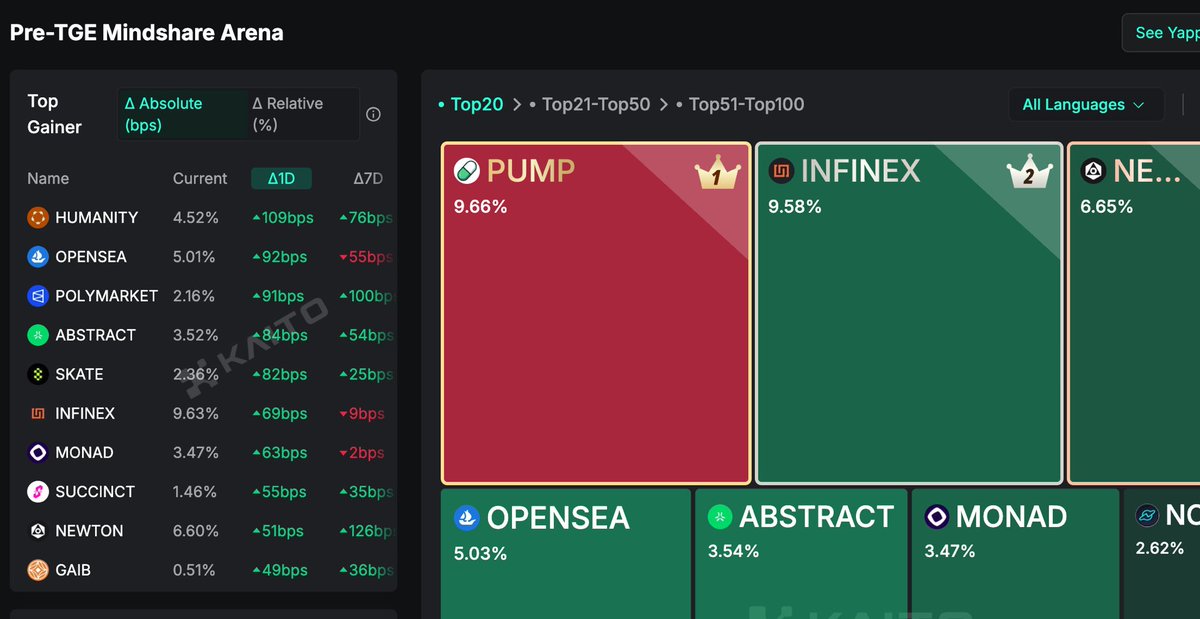Click the SKATE logo icon
The image size is (1200, 619).
pyautogui.click(x=38, y=374)
